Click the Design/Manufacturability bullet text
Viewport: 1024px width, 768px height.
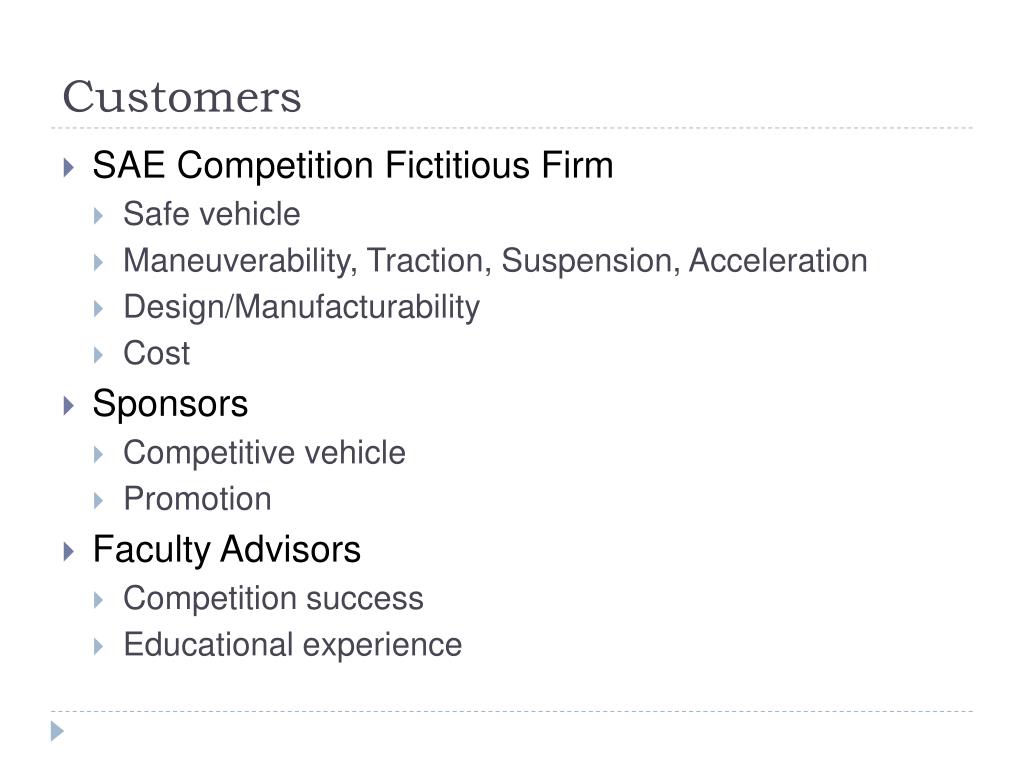coord(302,308)
